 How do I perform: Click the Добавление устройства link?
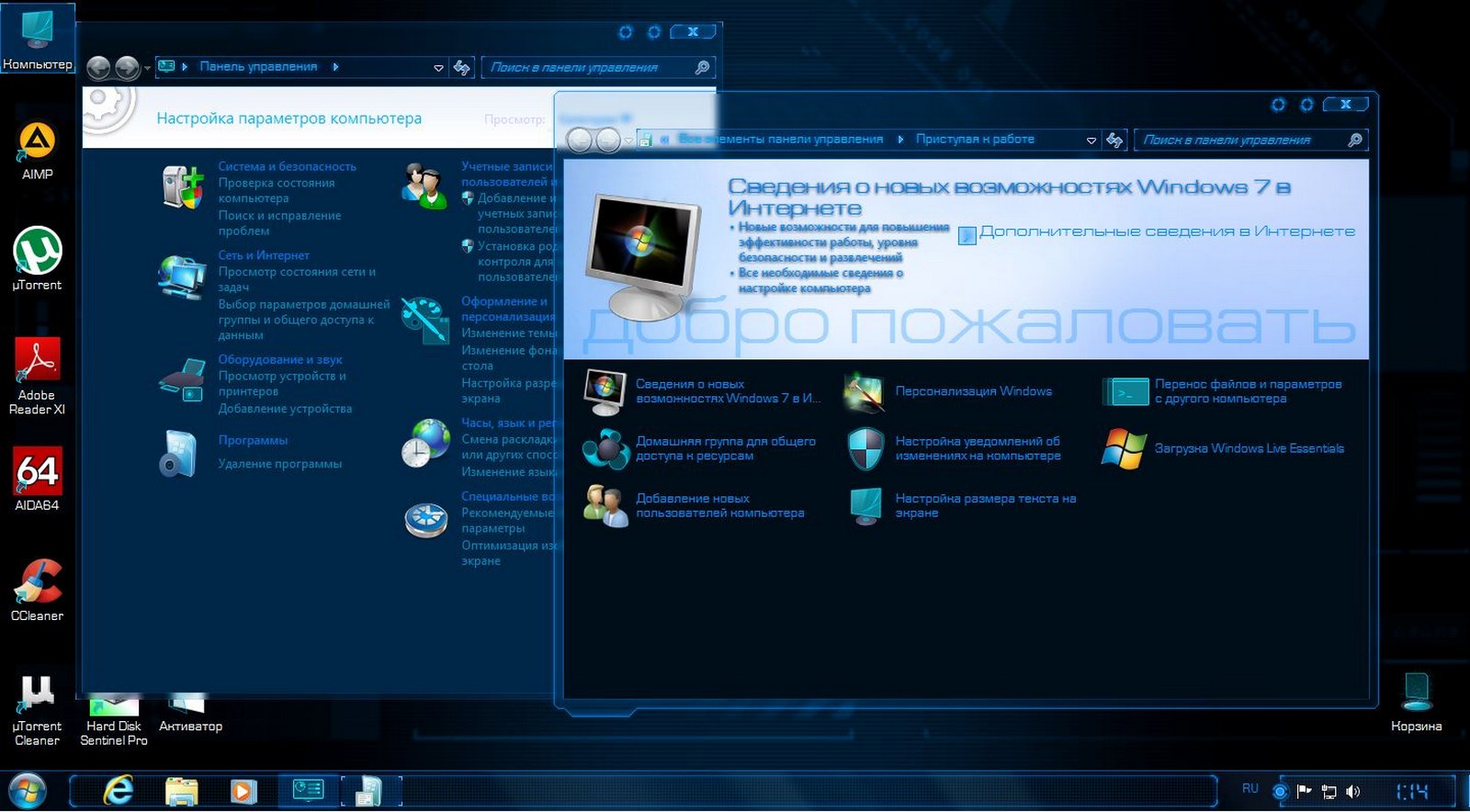pos(285,409)
